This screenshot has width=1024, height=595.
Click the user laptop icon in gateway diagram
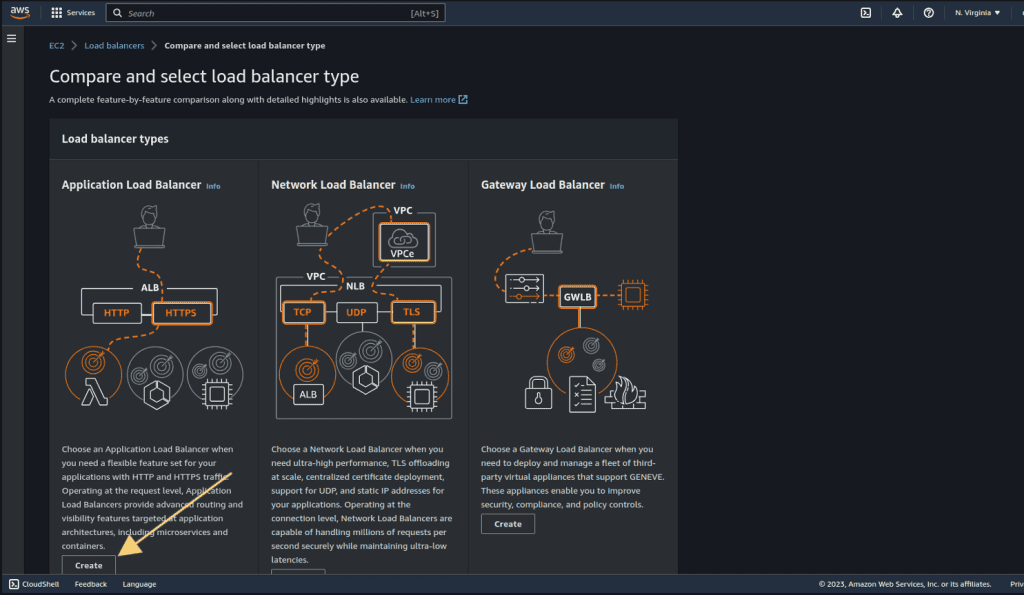pyautogui.click(x=547, y=232)
